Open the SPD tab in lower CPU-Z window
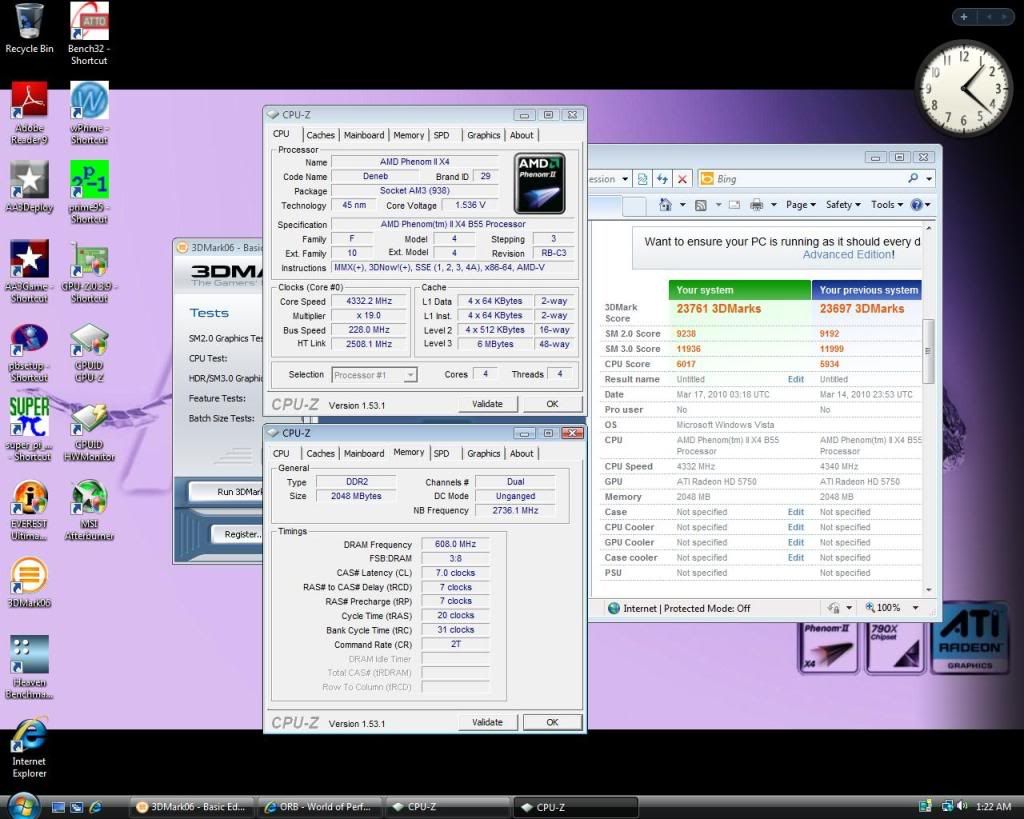 click(441, 453)
